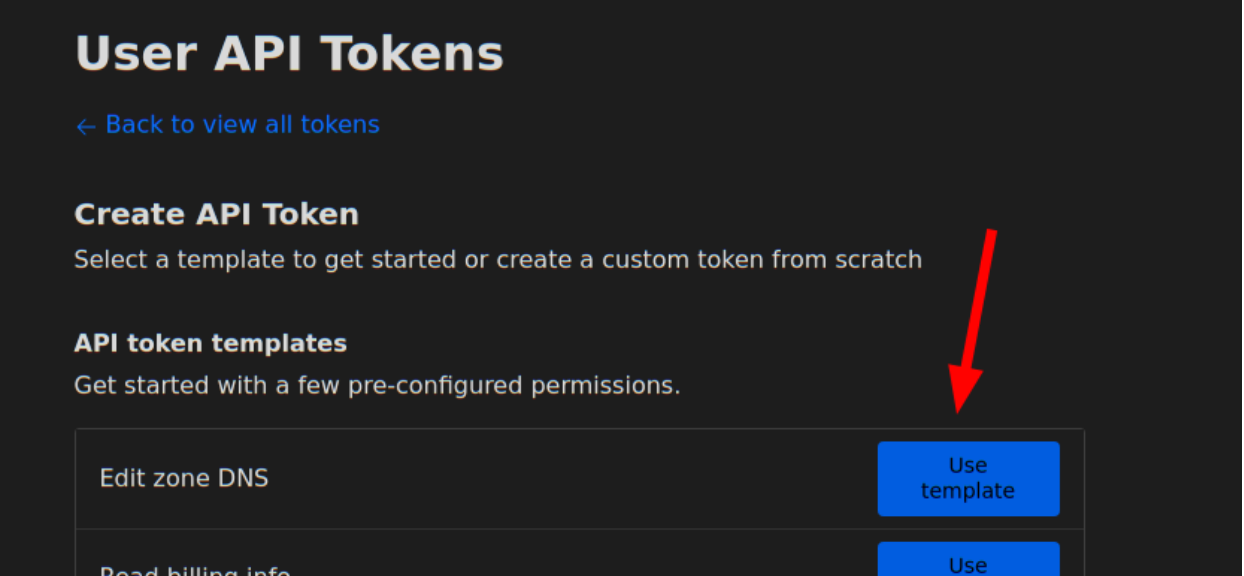Select the Edit zone DNS row label
The width and height of the screenshot is (1244, 576).
(184, 478)
